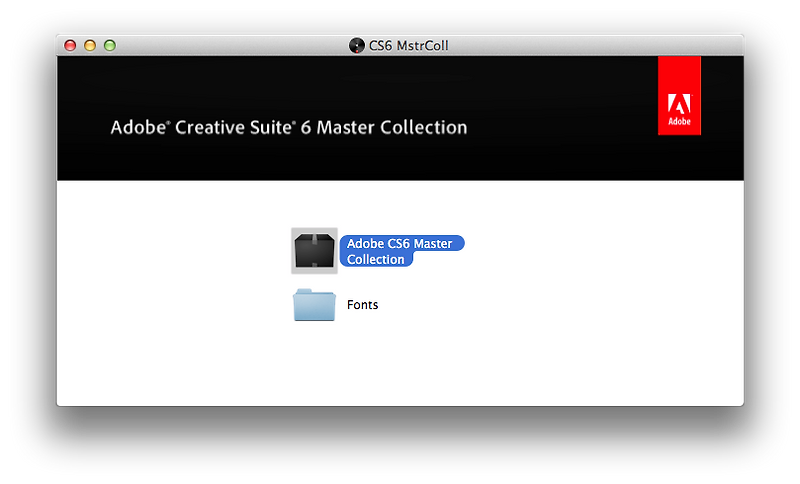The image size is (800, 484).
Task: Close the CS6 MstrColl window
Action: tap(70, 45)
